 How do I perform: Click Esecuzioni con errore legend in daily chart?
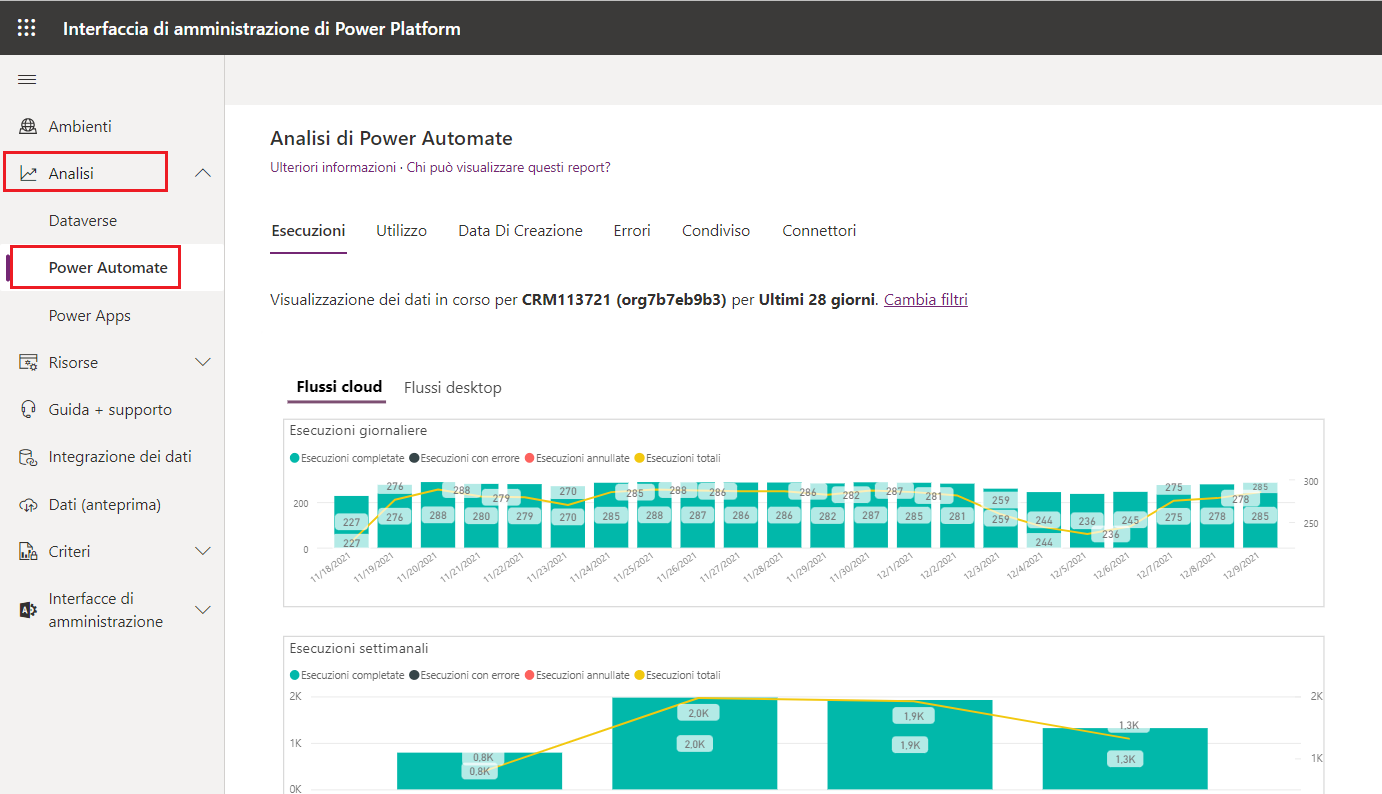point(464,458)
